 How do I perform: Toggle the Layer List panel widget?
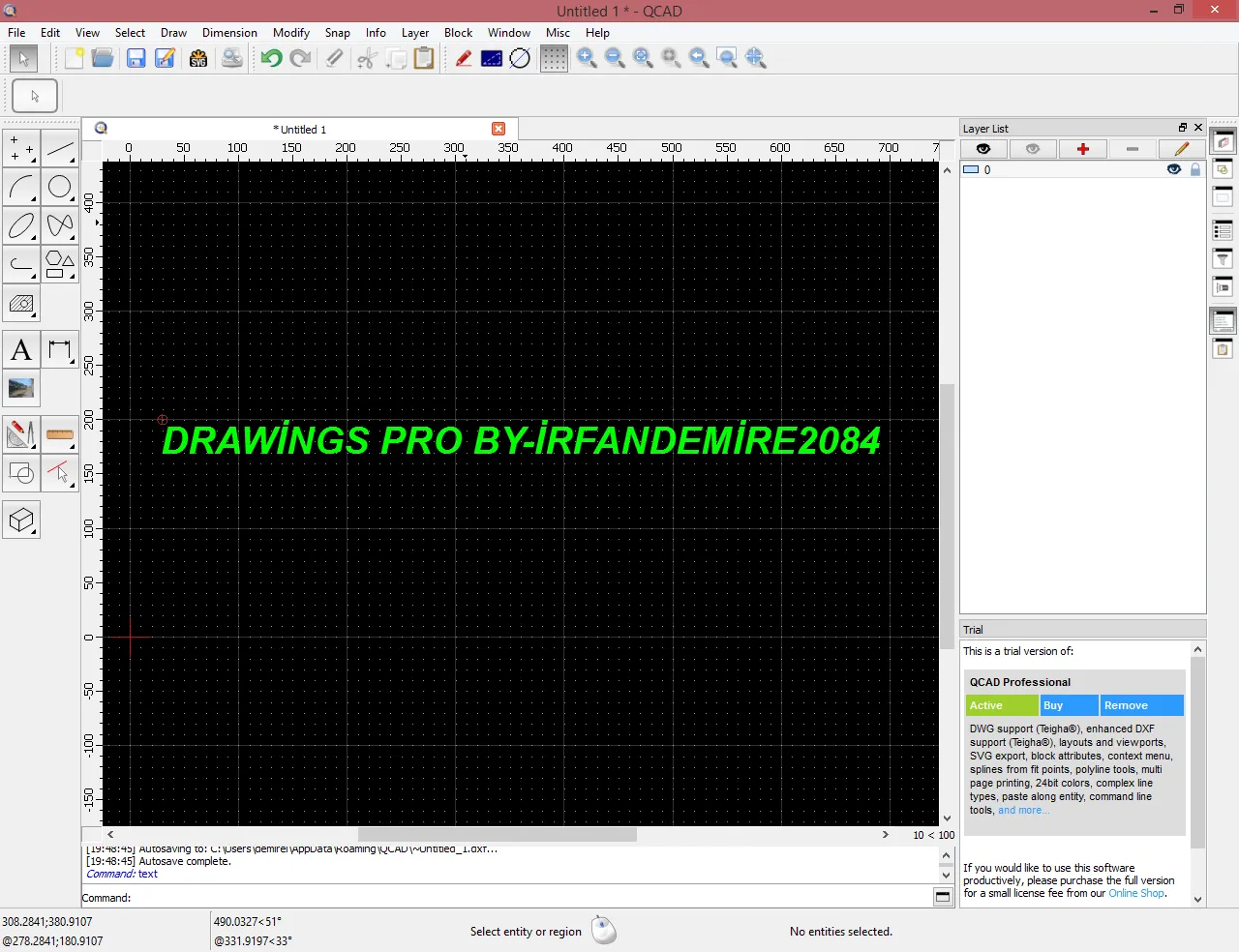tap(1224, 141)
